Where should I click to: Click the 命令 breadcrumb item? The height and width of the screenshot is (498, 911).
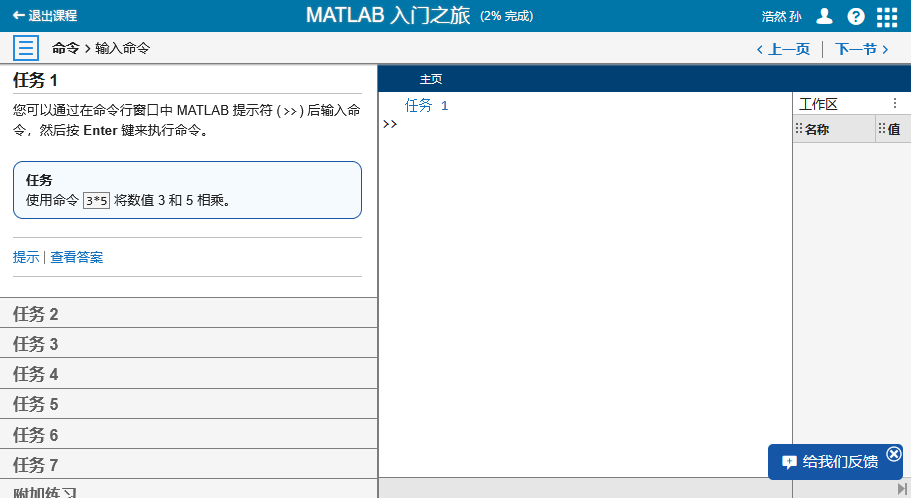click(65, 48)
